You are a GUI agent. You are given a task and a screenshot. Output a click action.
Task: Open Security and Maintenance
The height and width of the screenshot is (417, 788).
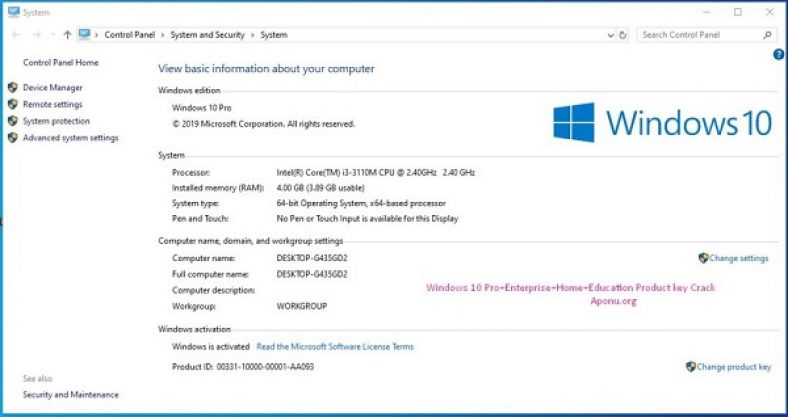point(71,394)
